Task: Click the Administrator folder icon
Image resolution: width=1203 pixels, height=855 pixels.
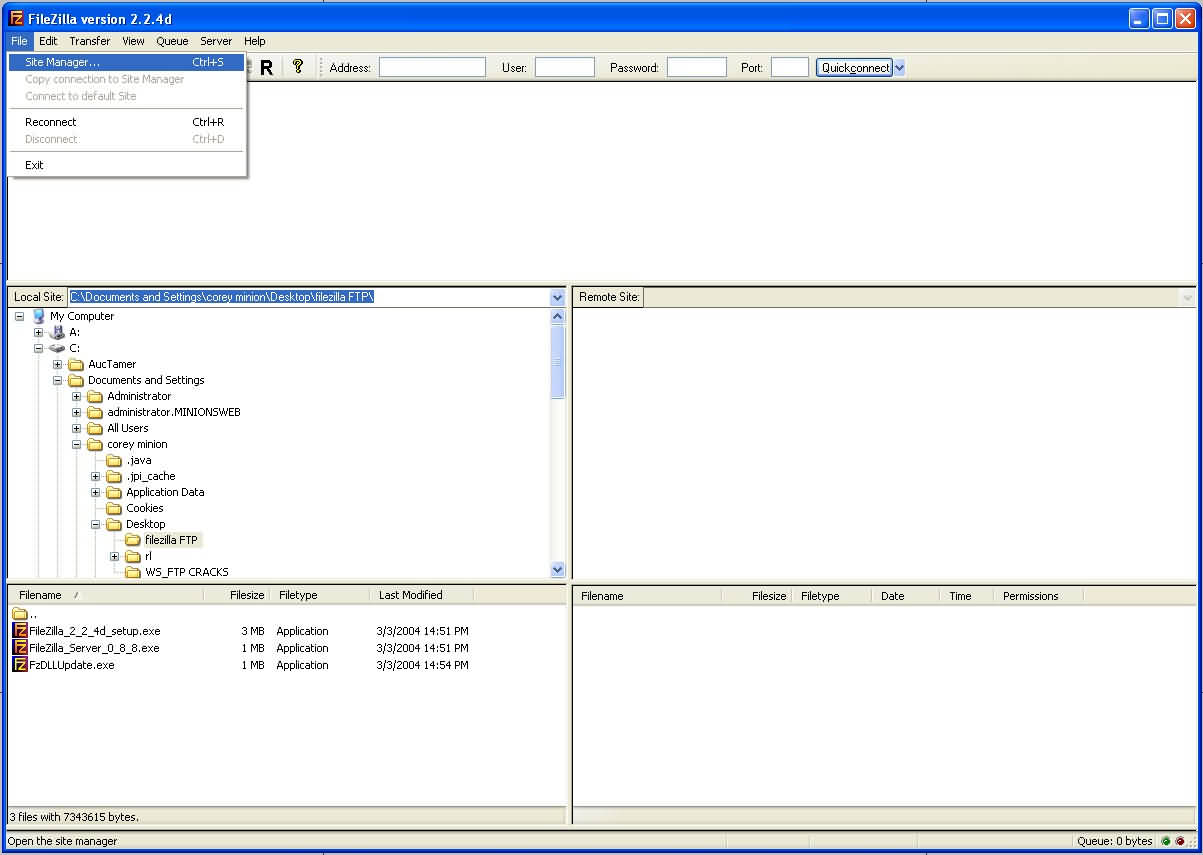Action: tap(95, 396)
